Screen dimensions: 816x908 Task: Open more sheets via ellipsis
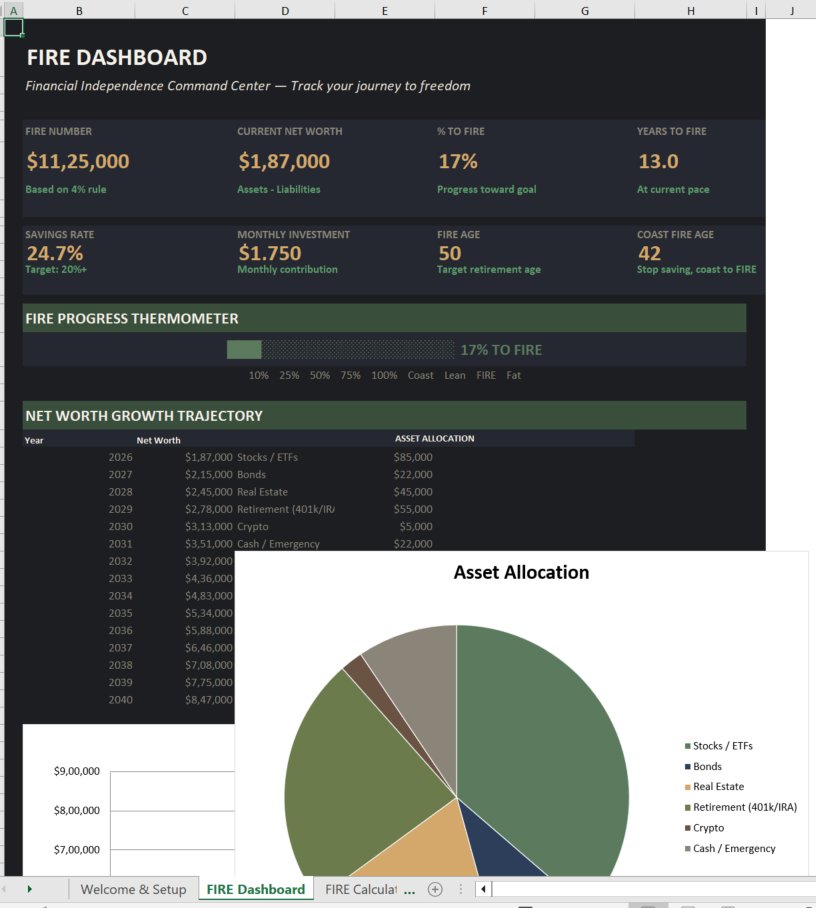(409, 890)
